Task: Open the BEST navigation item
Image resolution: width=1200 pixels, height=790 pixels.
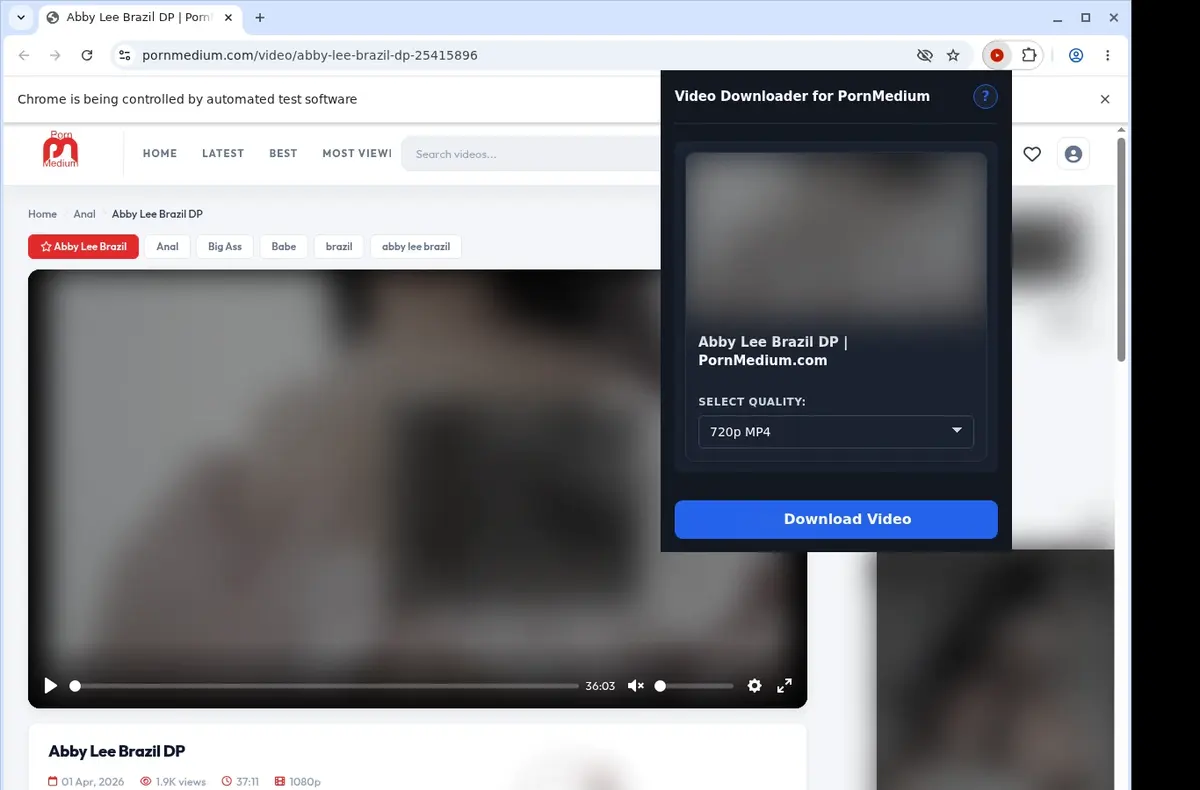Action: tap(283, 153)
